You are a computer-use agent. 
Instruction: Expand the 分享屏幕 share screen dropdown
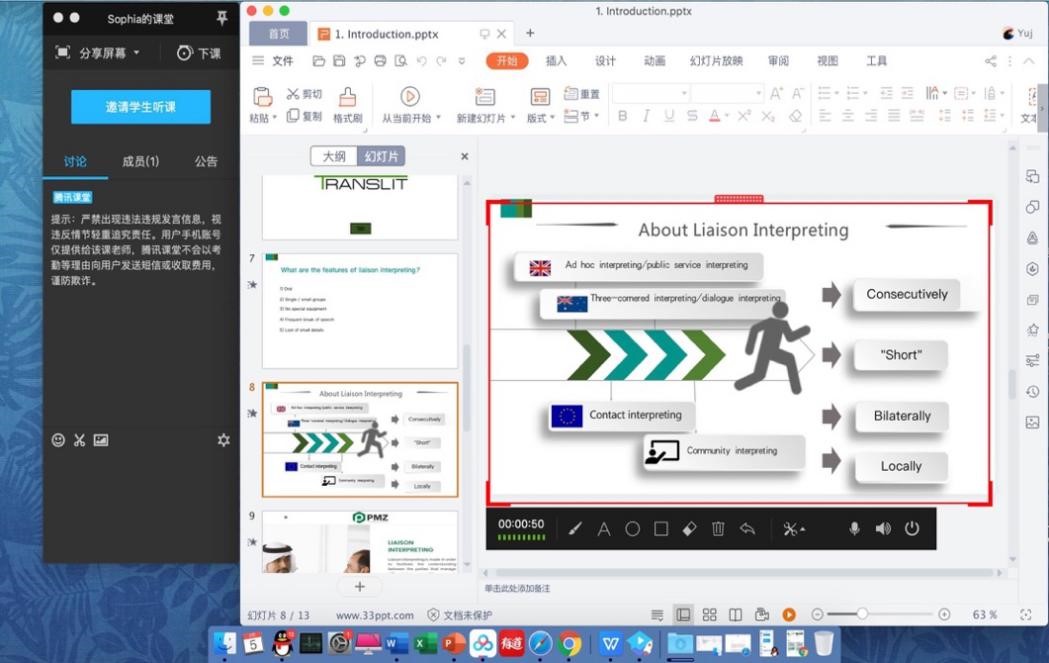pos(136,53)
